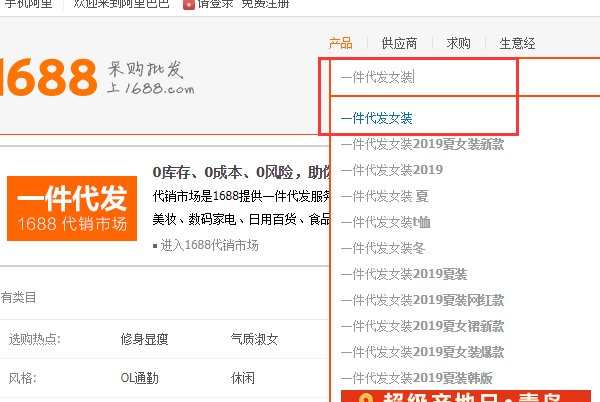Choose suggestion 一件代发女装2019
Screen dimensions: 600x402
coord(392,170)
